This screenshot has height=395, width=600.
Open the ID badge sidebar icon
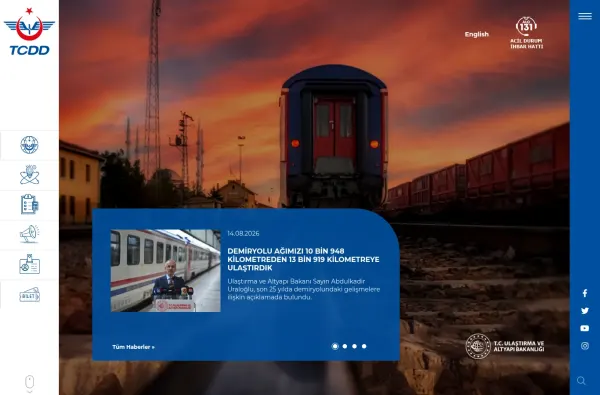pos(29,264)
